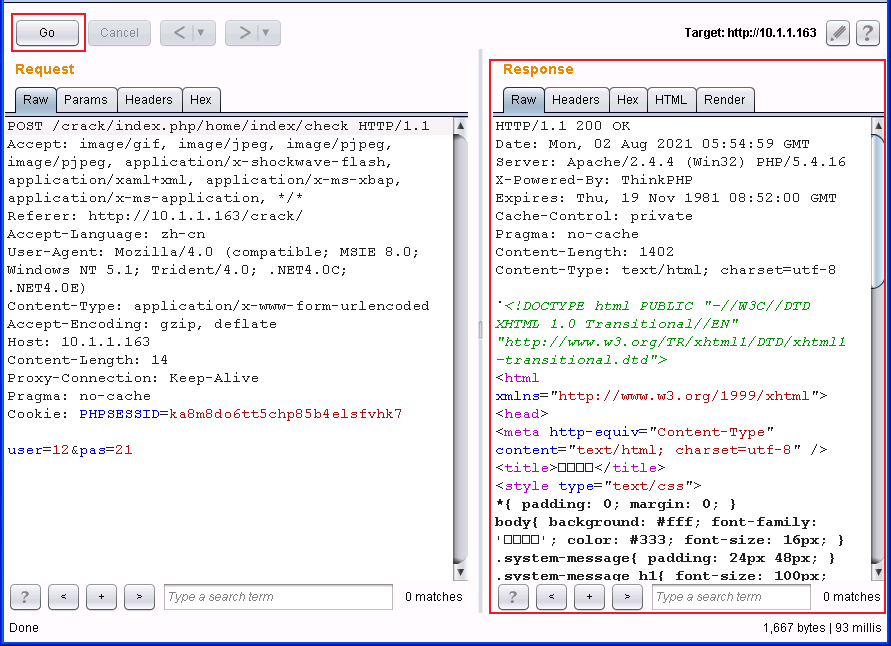
Task: Click the 1,667 bytes | 93 millis status
Action: click(x=822, y=628)
